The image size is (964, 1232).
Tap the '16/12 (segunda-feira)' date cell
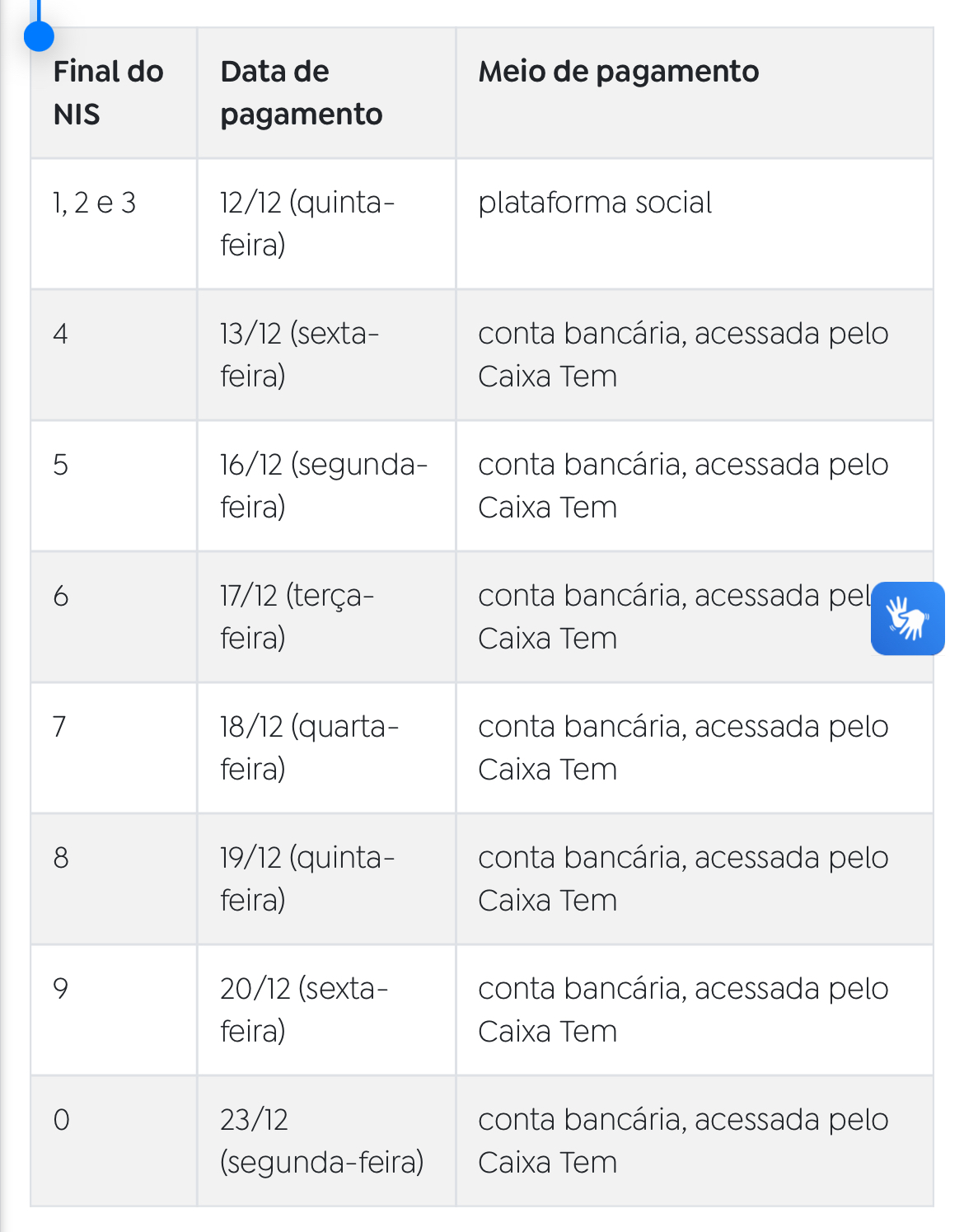click(326, 485)
